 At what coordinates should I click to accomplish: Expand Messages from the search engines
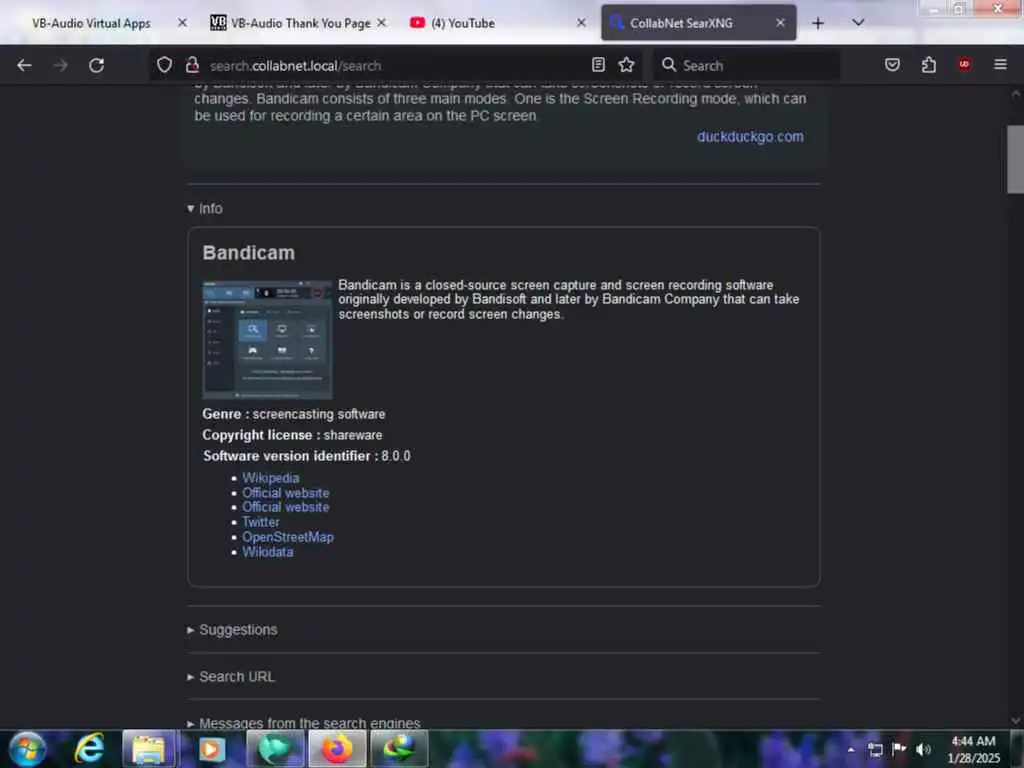click(304, 723)
